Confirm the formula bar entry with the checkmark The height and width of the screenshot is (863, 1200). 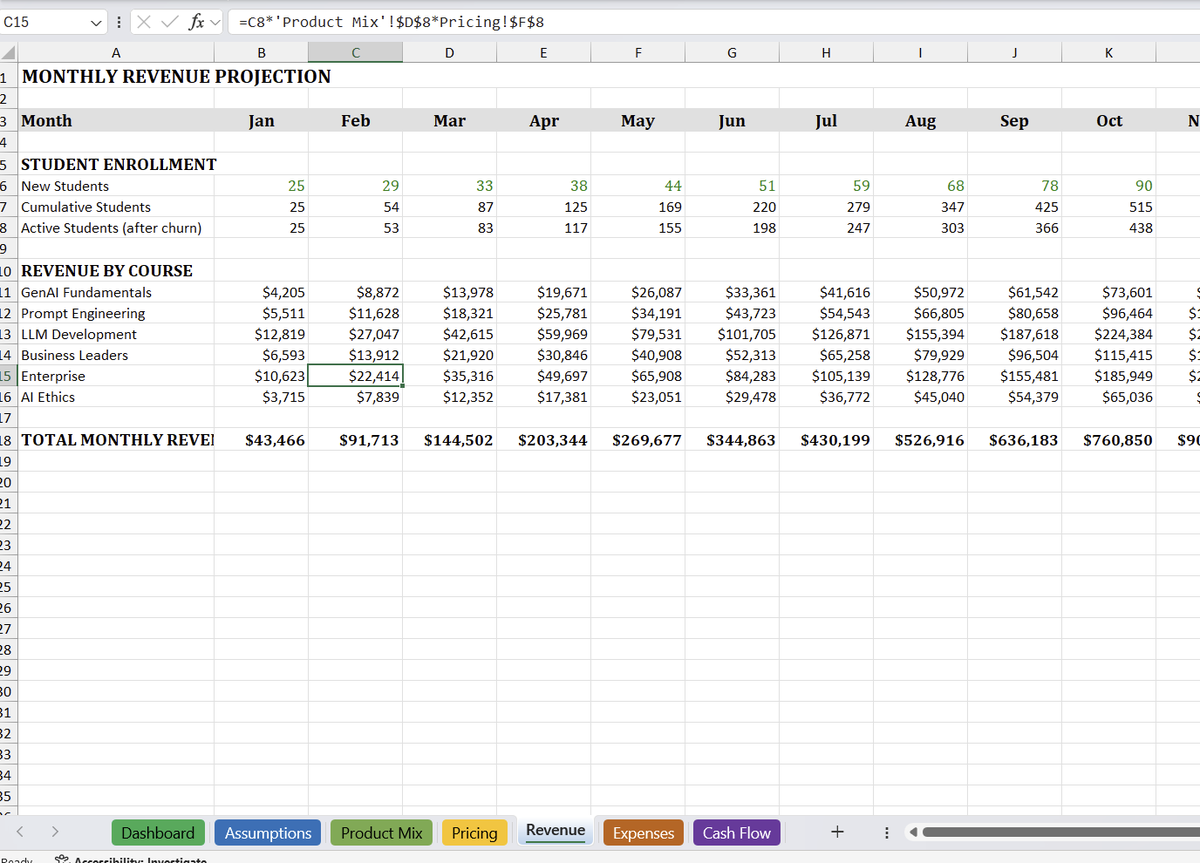point(168,21)
